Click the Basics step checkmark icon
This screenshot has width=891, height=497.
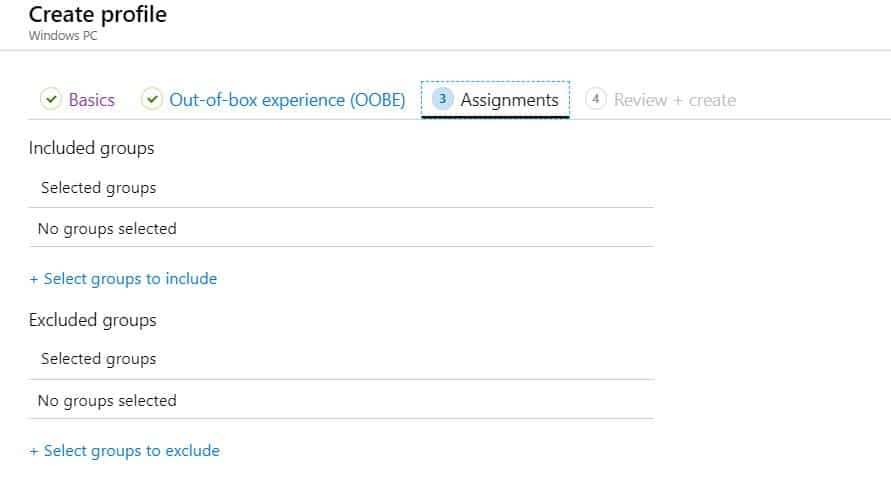[51, 99]
